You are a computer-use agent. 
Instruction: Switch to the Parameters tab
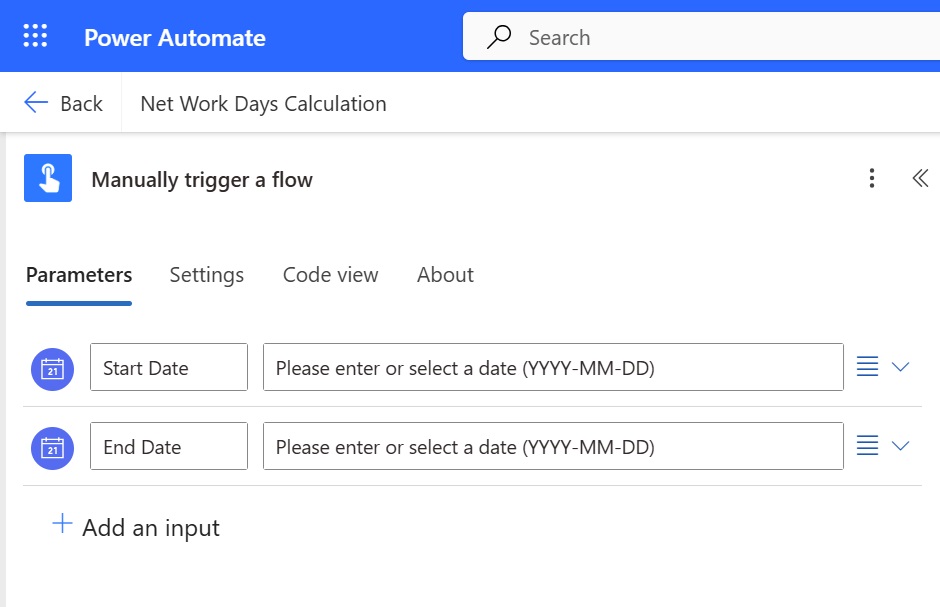[x=79, y=275]
